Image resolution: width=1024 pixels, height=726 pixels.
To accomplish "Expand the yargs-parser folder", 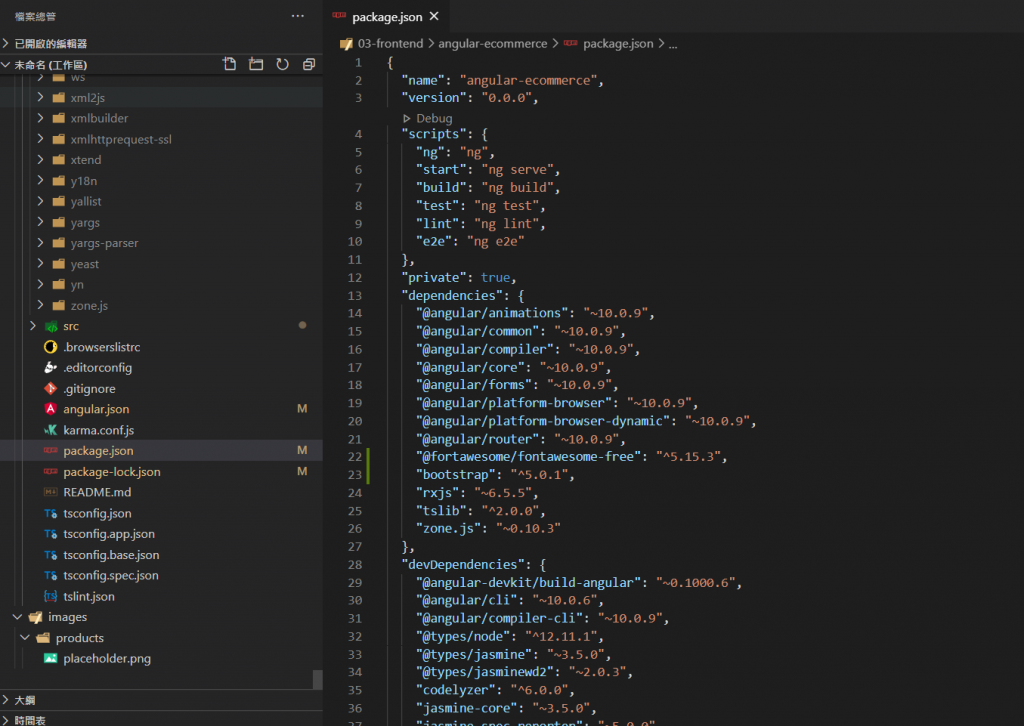I will (40, 243).
